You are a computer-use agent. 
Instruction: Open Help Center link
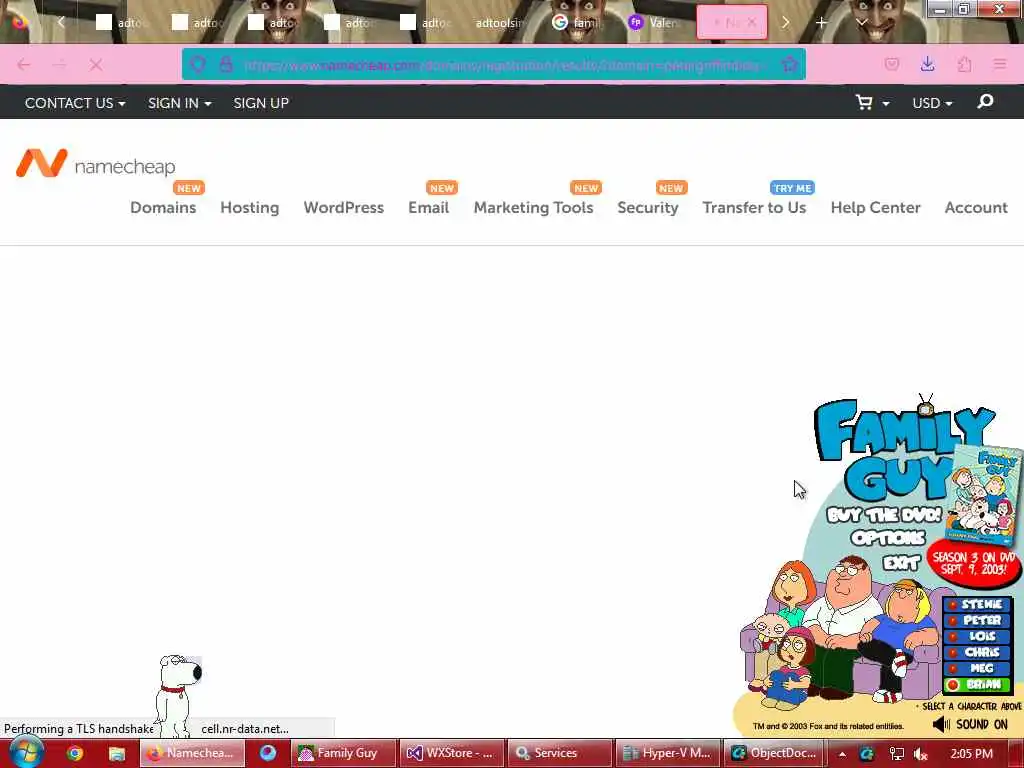pyautogui.click(x=875, y=207)
